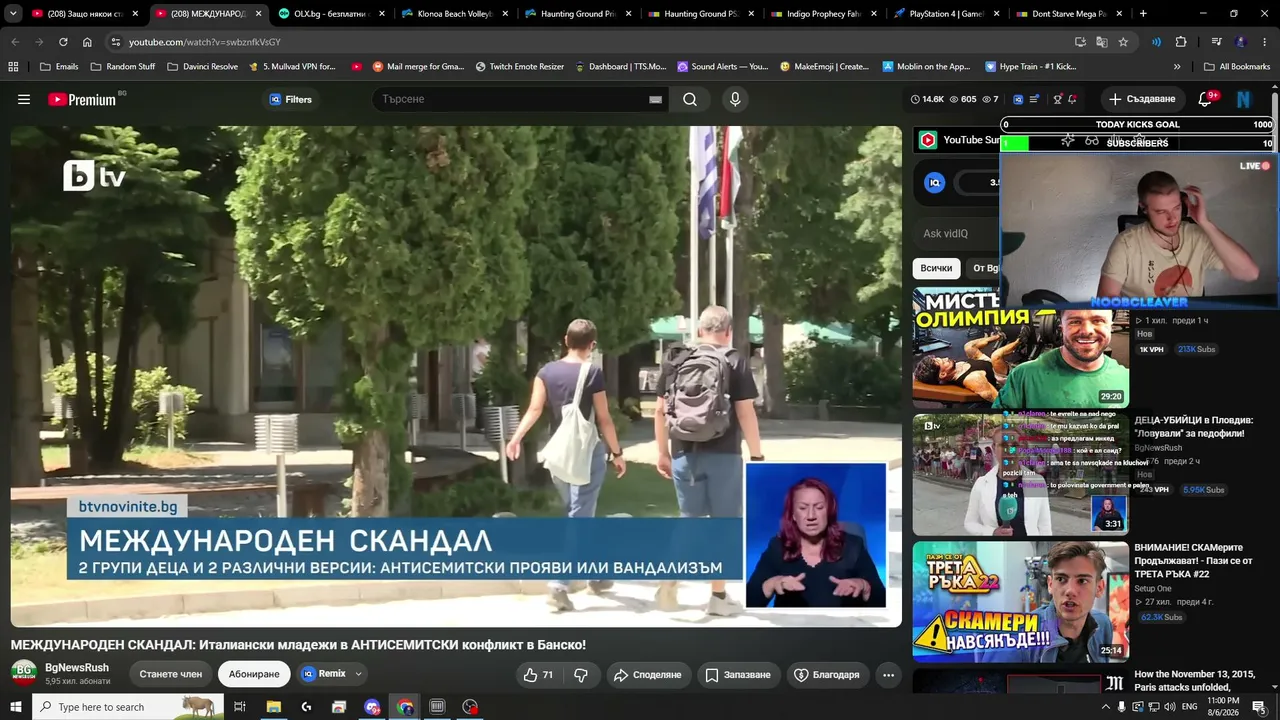Open the Windows Start menu
The height and width of the screenshot is (720, 1280).
(16, 707)
